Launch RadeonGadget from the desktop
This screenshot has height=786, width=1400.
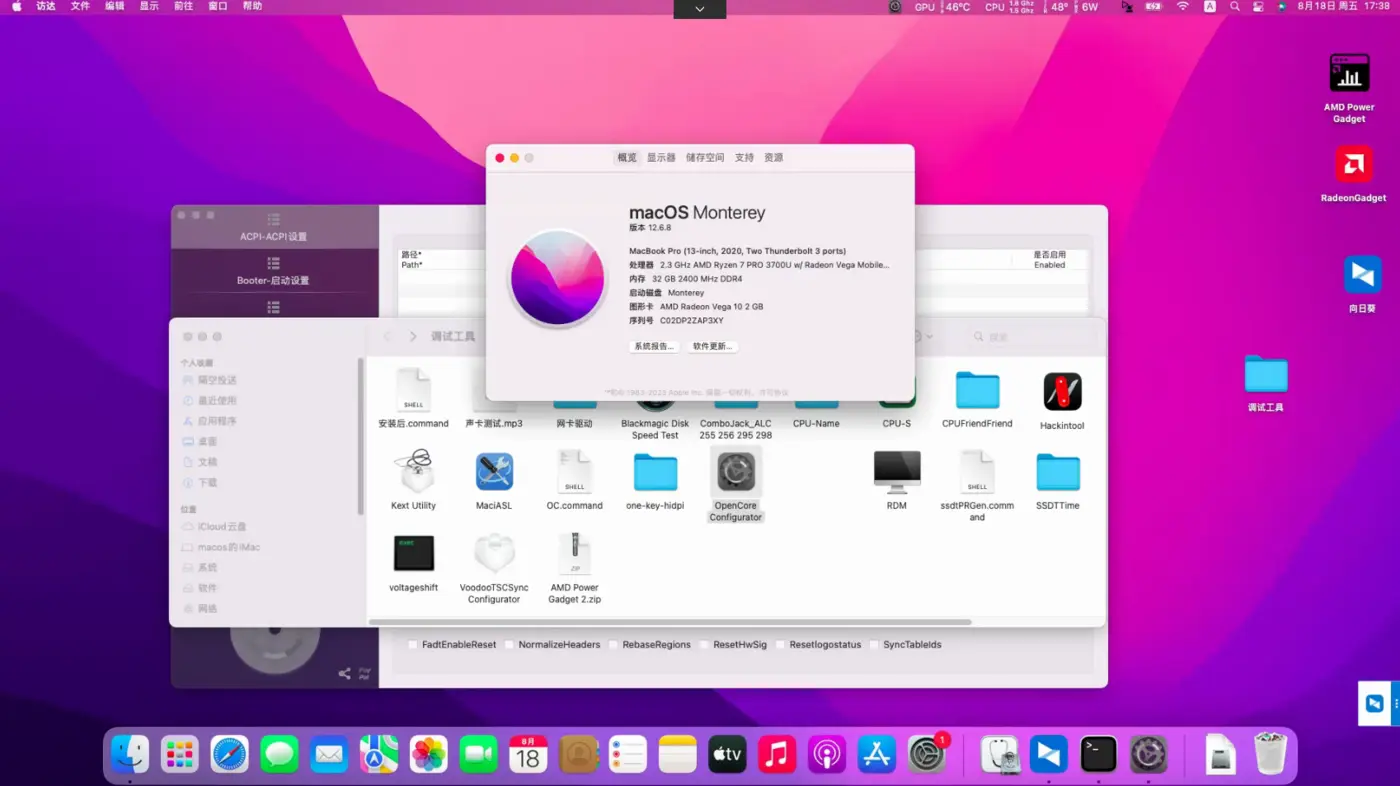click(x=1353, y=165)
